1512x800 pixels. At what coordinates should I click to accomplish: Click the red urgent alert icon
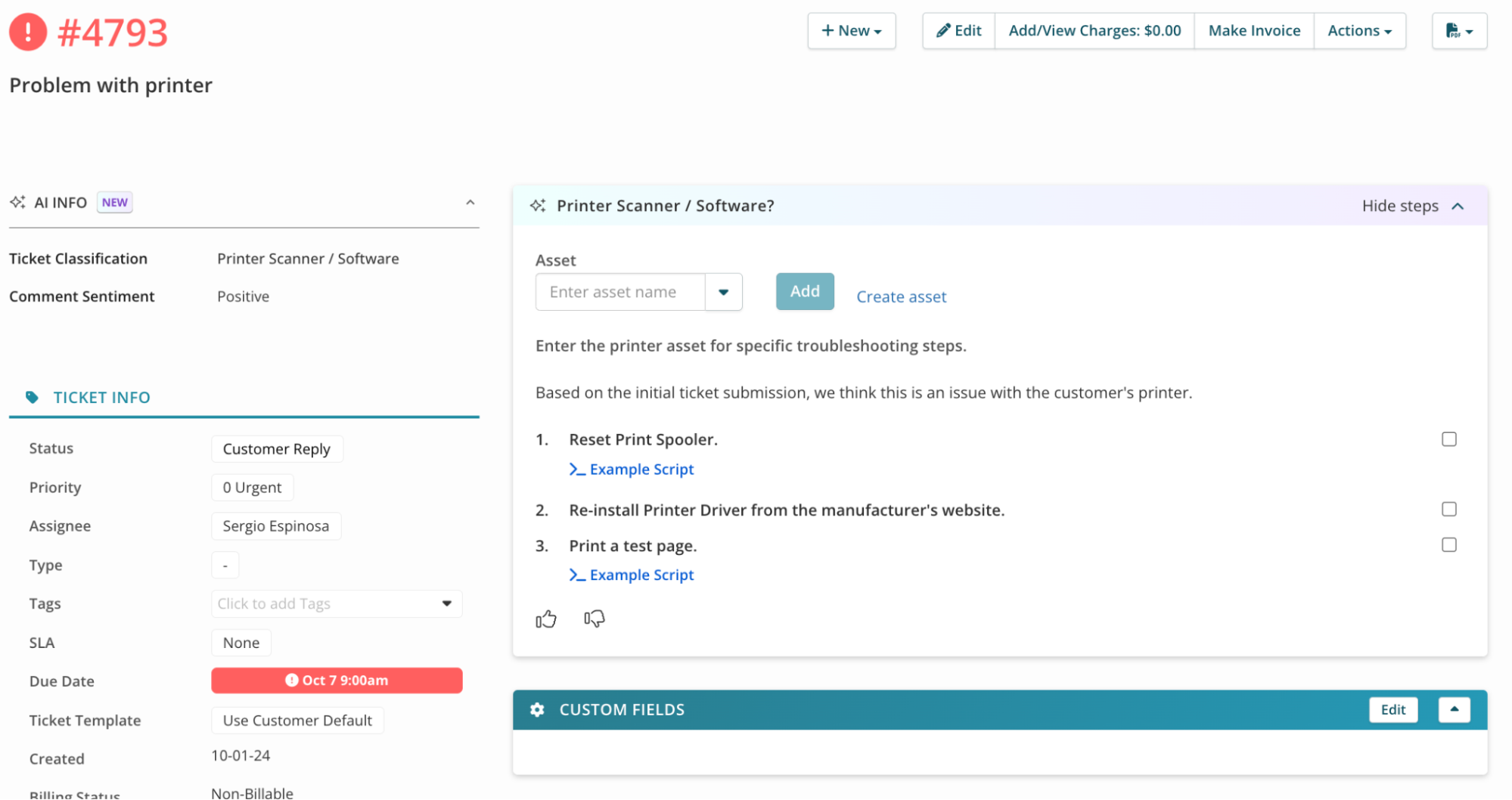coord(28,32)
